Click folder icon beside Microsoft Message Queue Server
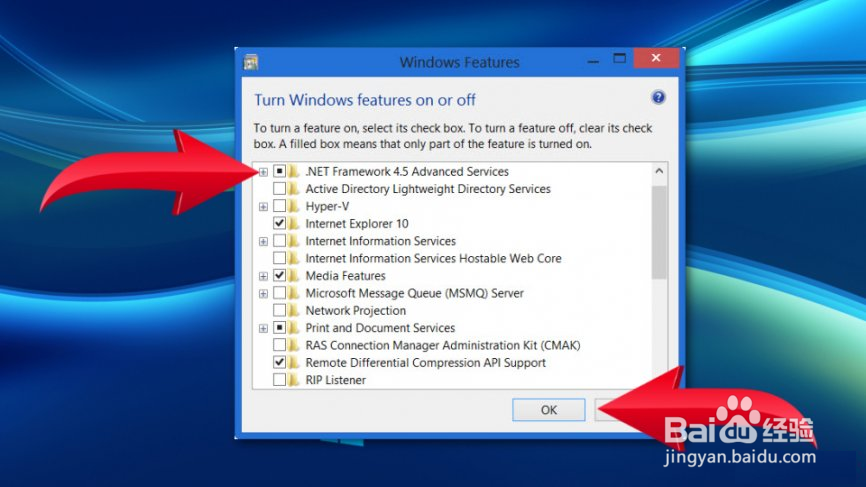 pos(294,293)
